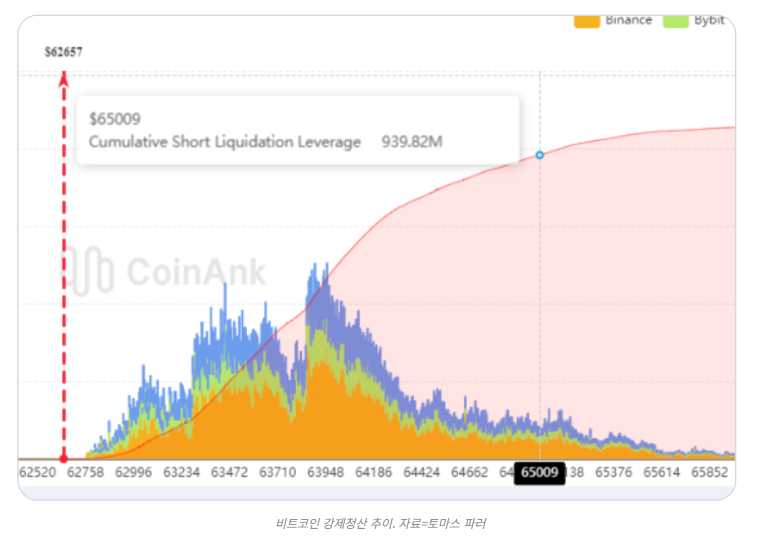This screenshot has height=547, width=760.
Task: Click the Binance legend label
Action: (628, 20)
